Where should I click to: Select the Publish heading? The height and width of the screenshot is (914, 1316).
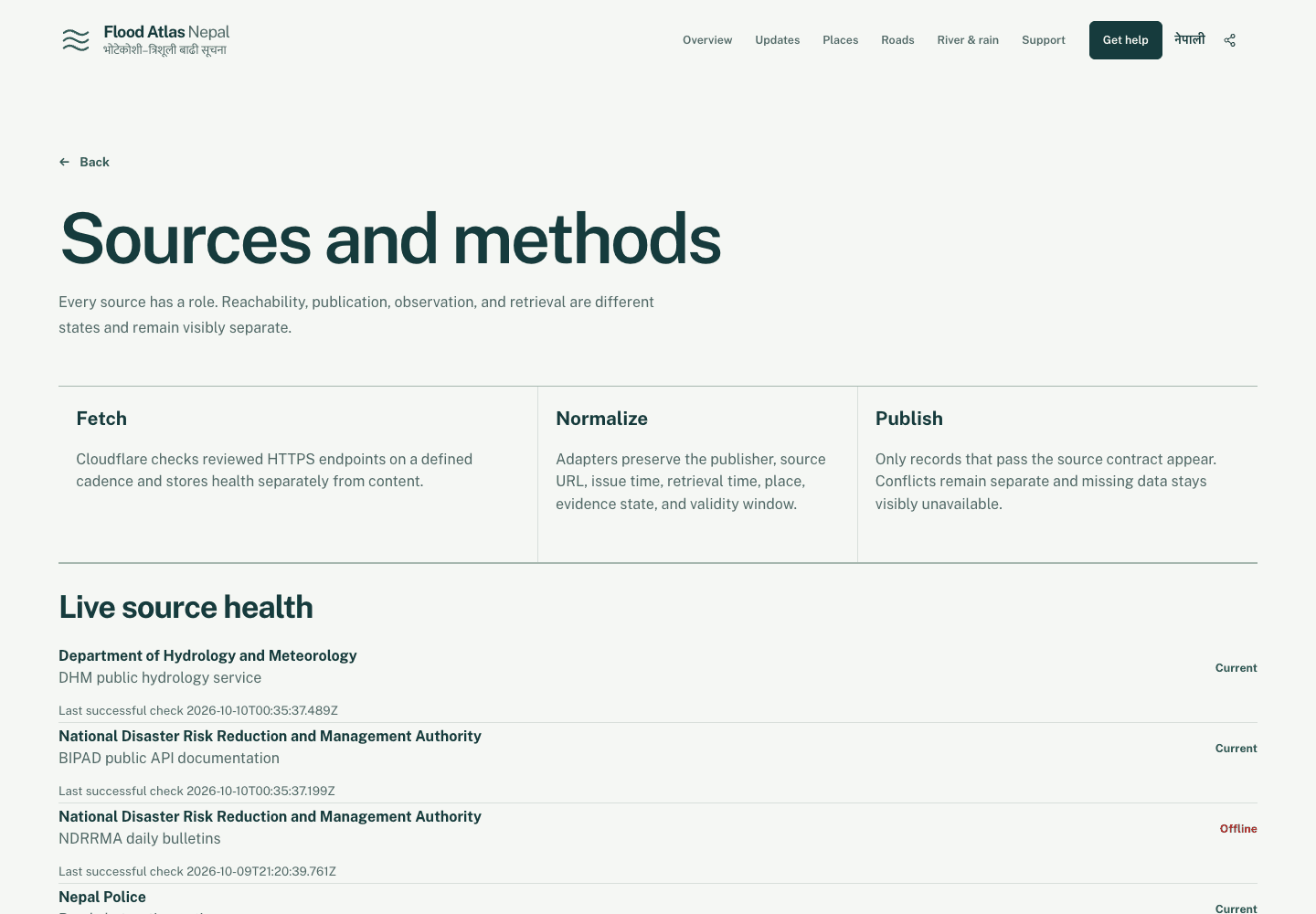tap(909, 419)
